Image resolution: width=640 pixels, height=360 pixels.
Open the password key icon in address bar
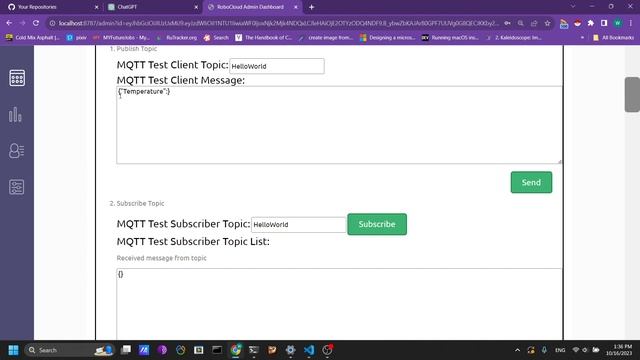click(x=507, y=23)
